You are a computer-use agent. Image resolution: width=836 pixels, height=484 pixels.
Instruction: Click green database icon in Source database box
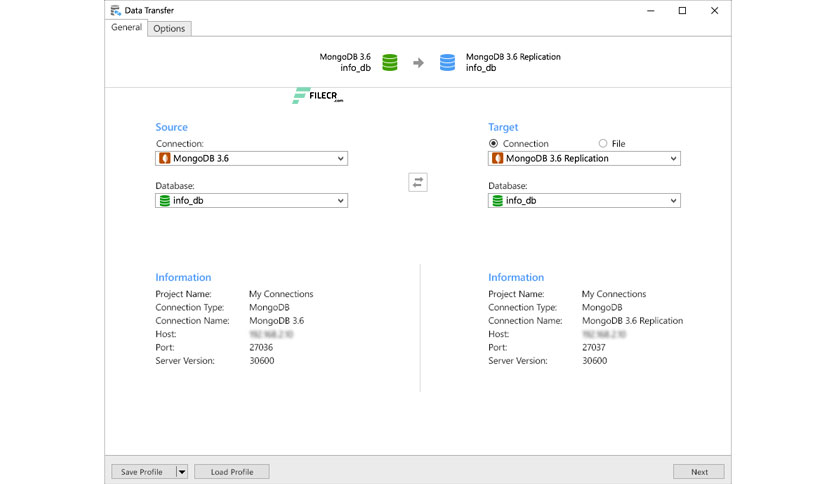click(x=165, y=200)
